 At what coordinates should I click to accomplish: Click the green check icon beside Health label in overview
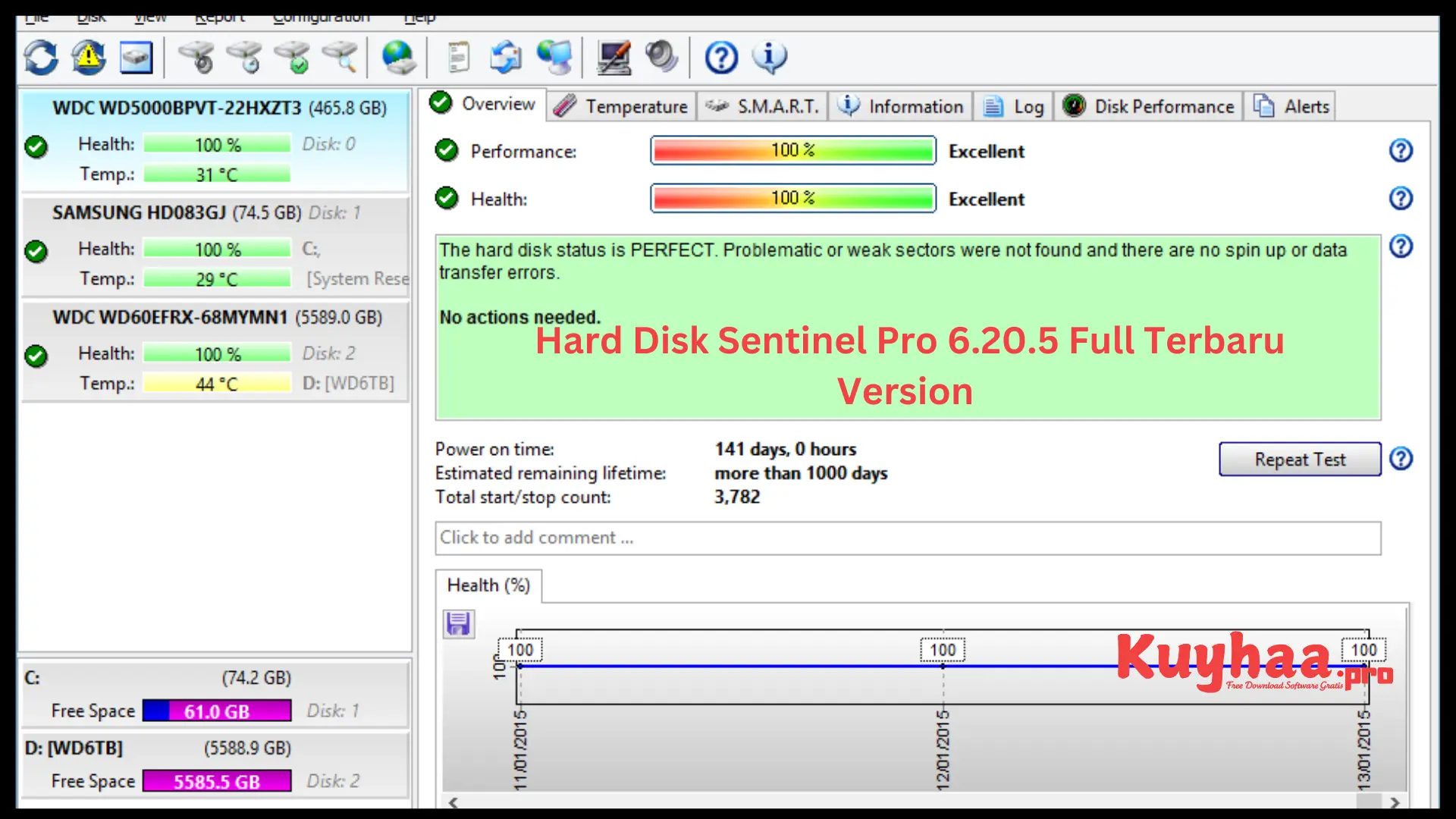447,199
